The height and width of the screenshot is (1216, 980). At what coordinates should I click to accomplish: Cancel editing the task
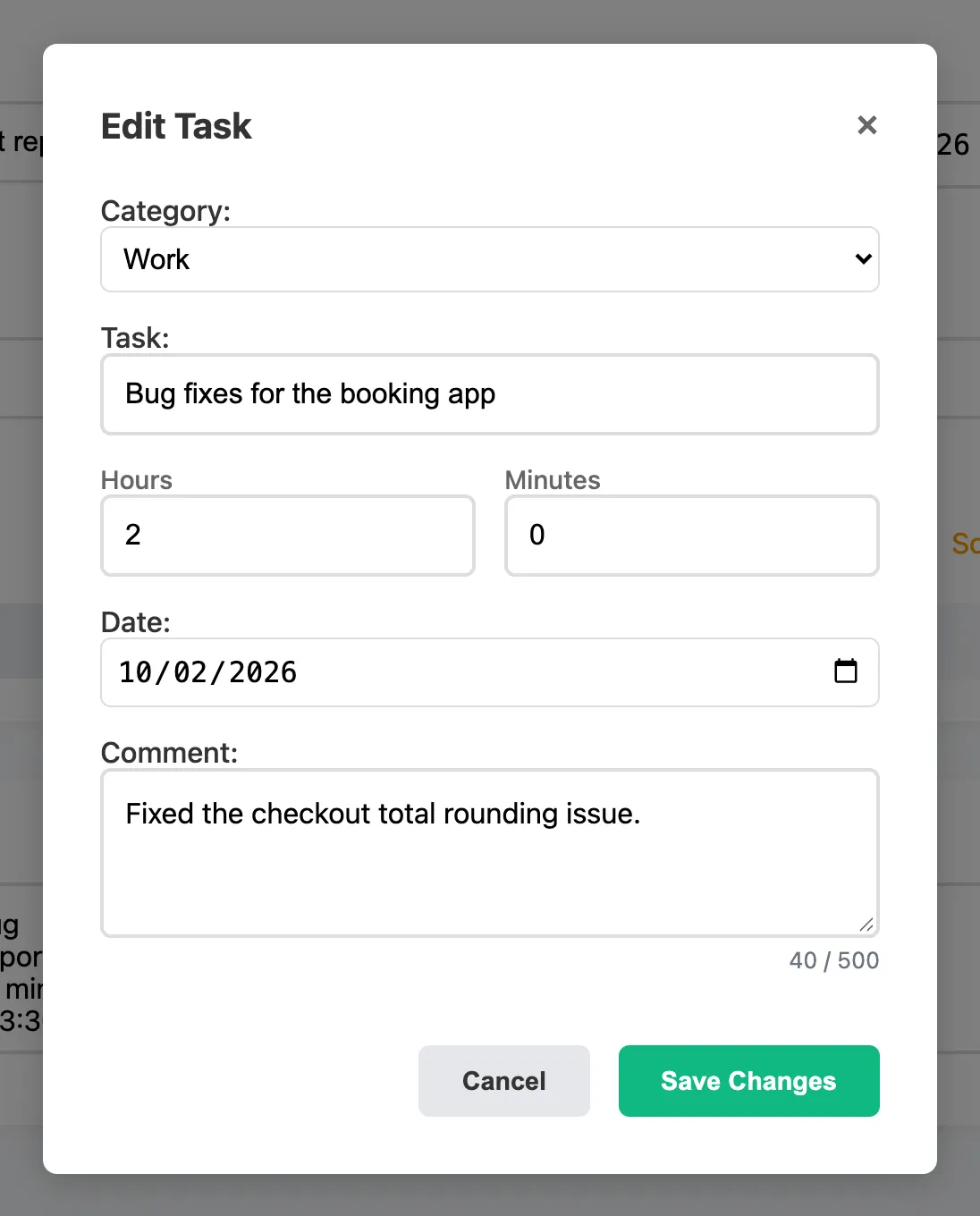(x=504, y=1081)
